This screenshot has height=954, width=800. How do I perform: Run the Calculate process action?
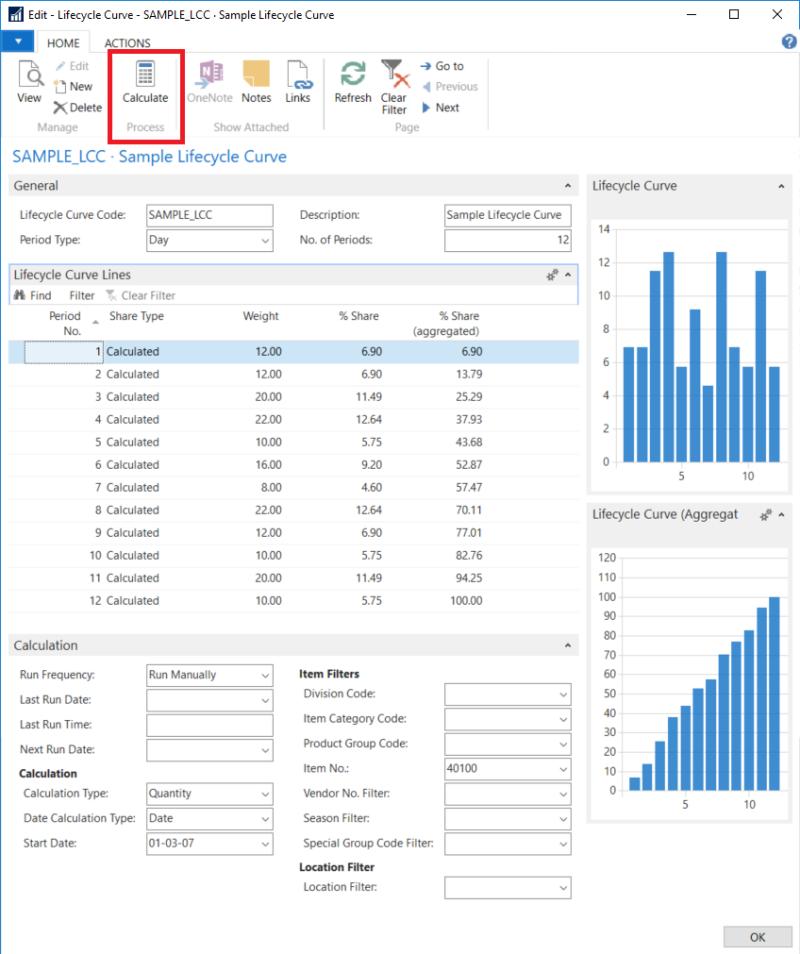pyautogui.click(x=145, y=85)
